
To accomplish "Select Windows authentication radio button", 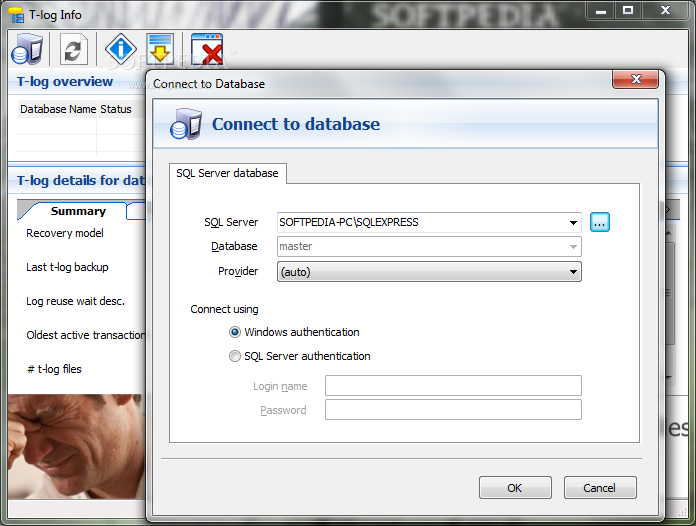I will (x=235, y=332).
